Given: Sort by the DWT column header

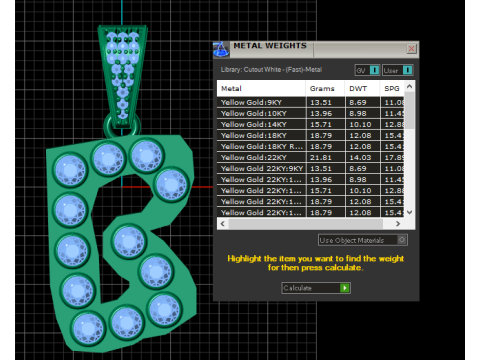Looking at the screenshot, I should [362, 88].
